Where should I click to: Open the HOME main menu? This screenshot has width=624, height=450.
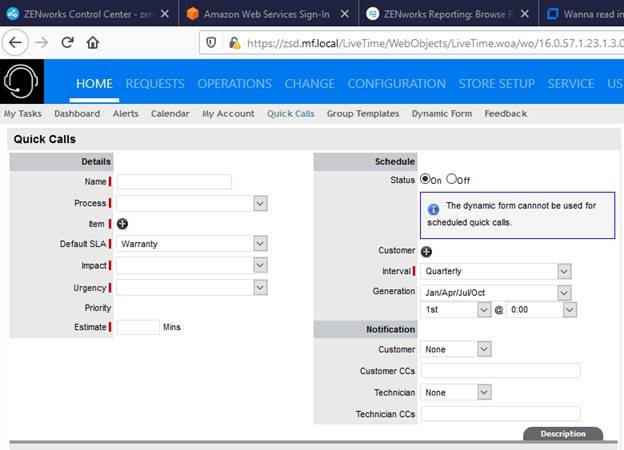click(x=94, y=84)
